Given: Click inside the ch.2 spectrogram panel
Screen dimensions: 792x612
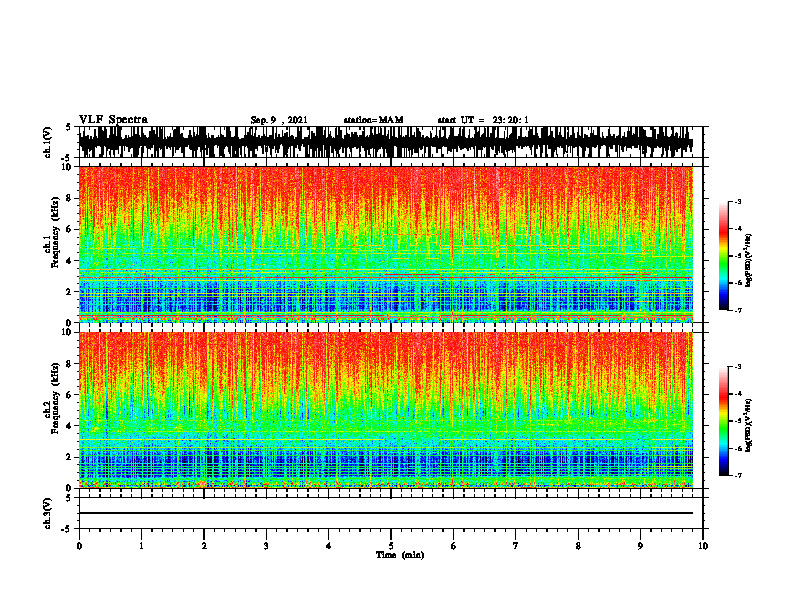Looking at the screenshot, I should point(386,410).
